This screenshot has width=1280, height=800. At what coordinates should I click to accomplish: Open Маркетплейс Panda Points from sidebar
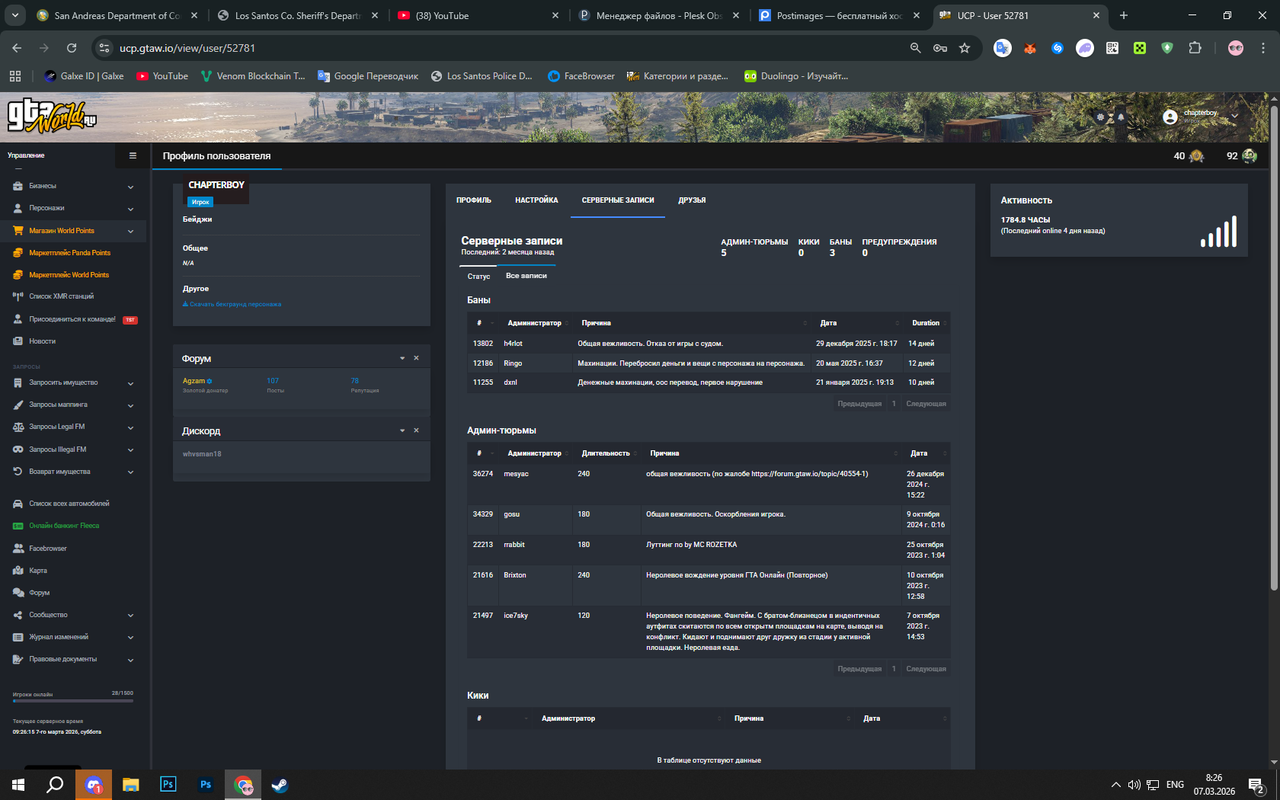click(69, 253)
